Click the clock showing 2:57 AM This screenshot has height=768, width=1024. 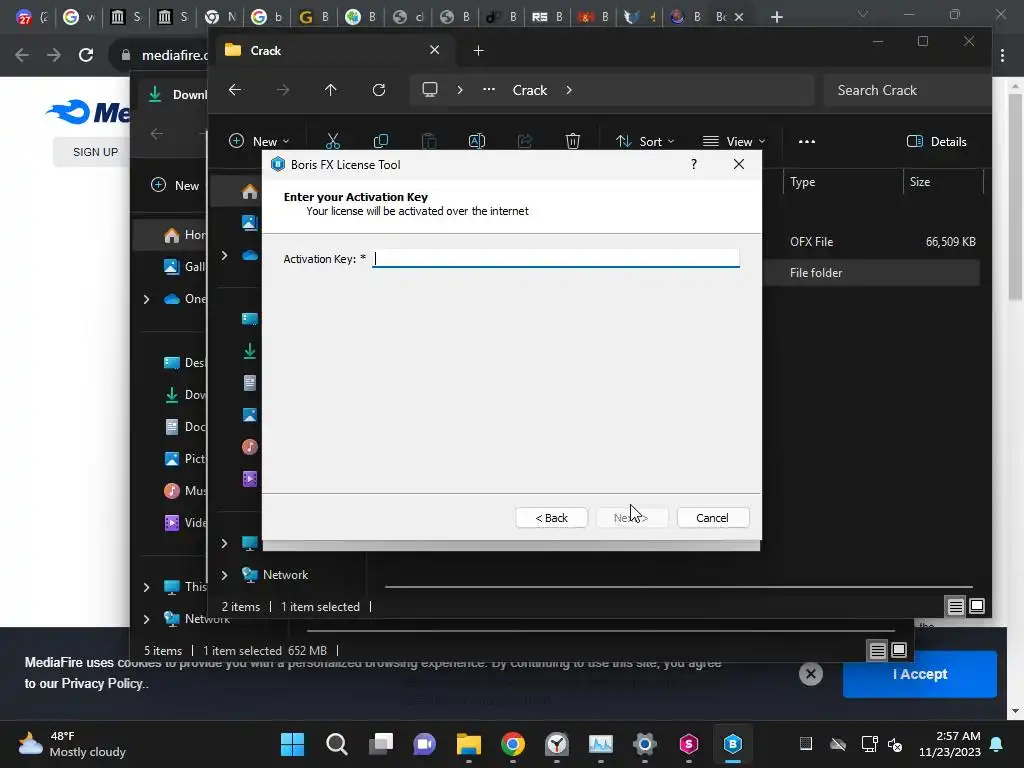(x=950, y=744)
